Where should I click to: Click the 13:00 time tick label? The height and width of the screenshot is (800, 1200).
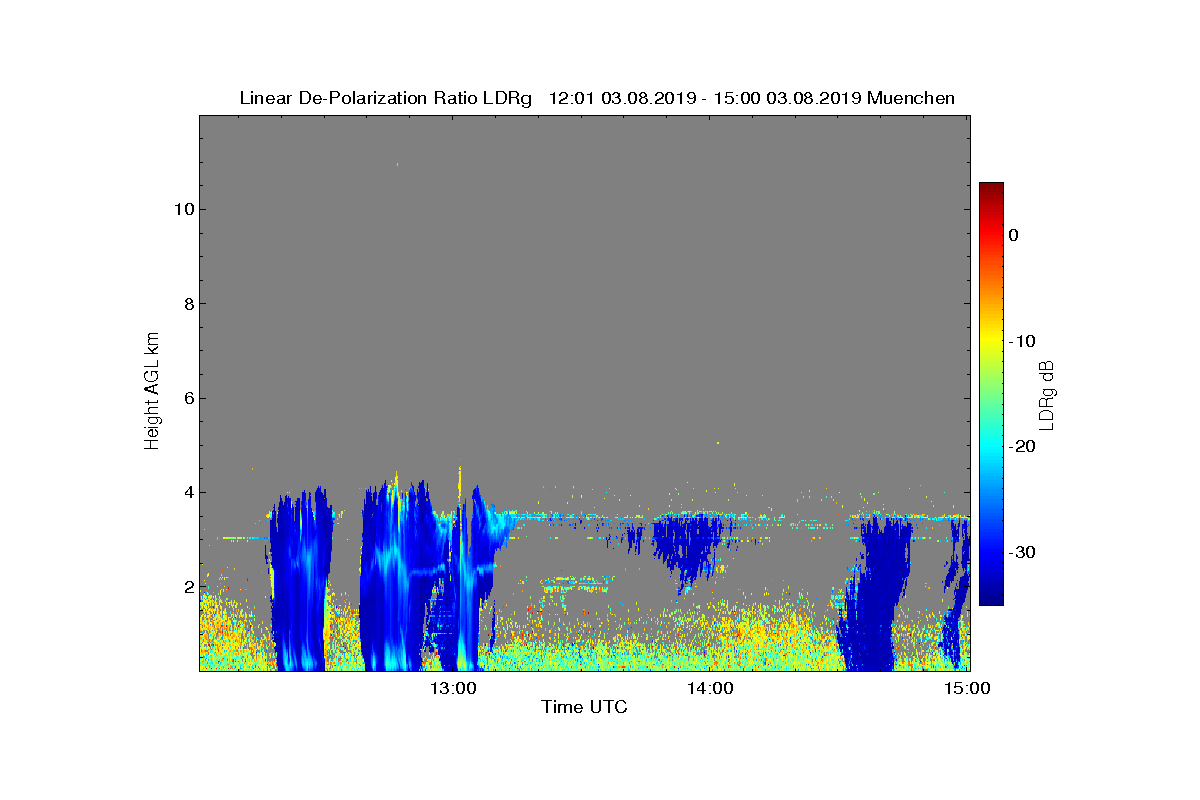click(452, 688)
